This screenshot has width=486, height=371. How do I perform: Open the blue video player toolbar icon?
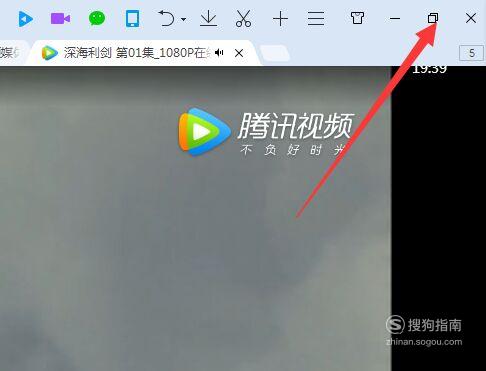25,19
